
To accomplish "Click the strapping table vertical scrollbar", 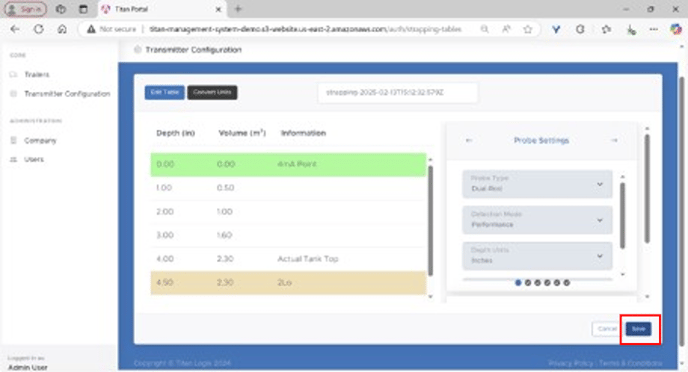I will click(x=430, y=221).
